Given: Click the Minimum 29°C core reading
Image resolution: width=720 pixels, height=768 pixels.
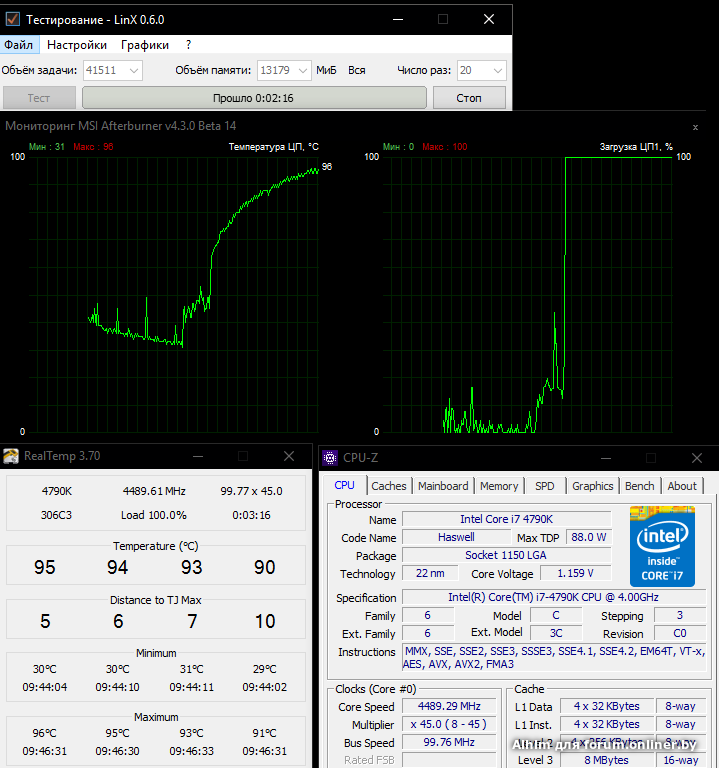Looking at the screenshot, I should click(264, 669).
